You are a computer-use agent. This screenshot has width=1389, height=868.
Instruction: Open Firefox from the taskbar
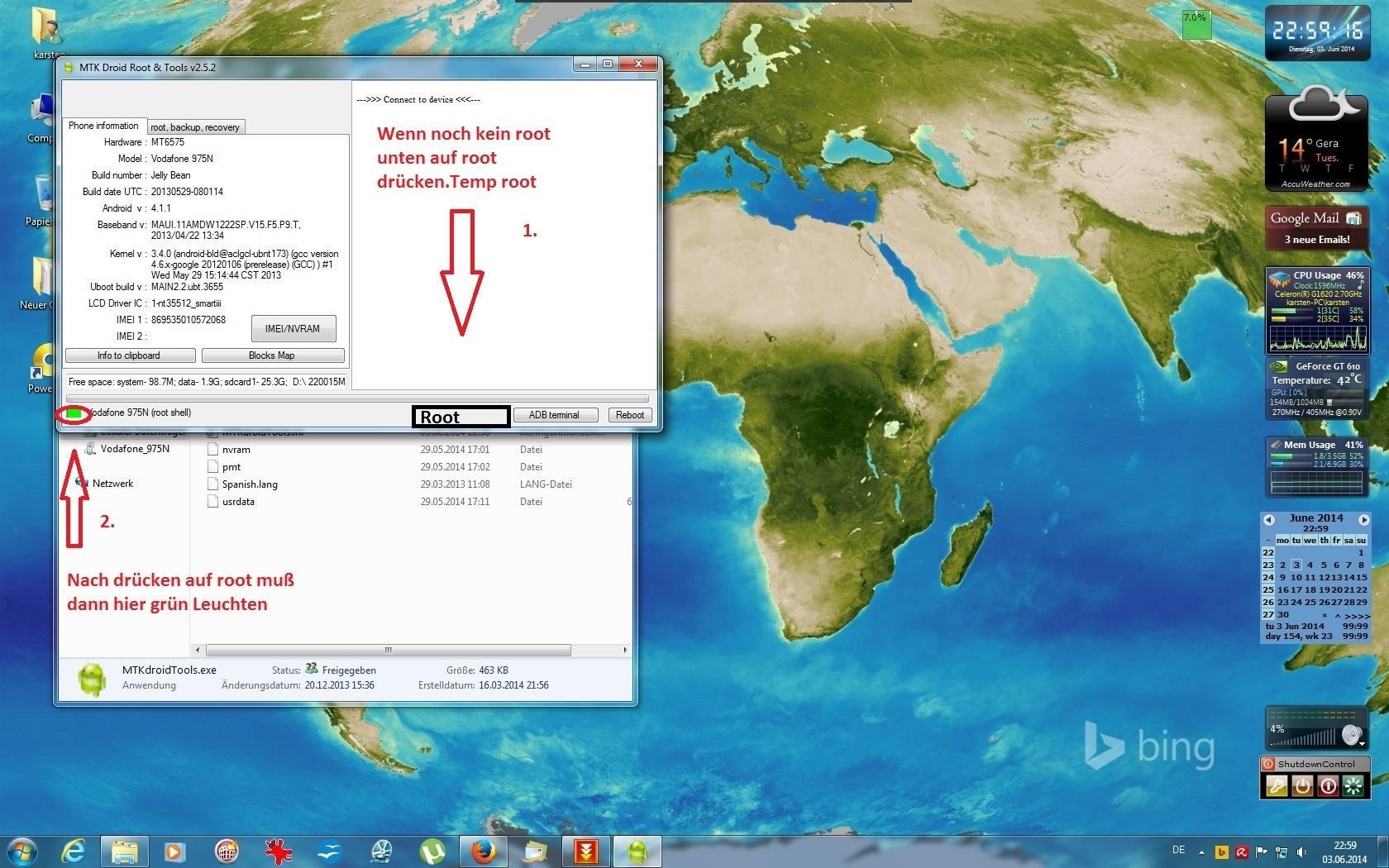[483, 851]
